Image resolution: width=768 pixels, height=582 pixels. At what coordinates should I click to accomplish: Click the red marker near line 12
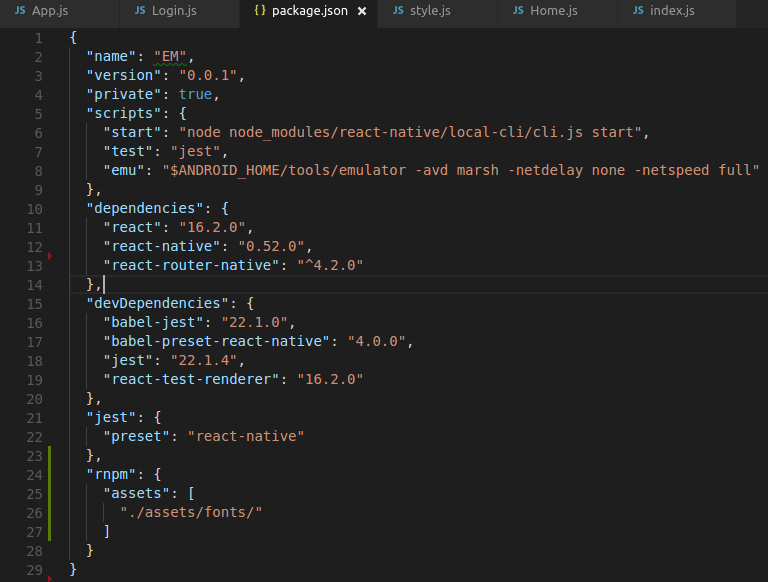(x=50, y=256)
